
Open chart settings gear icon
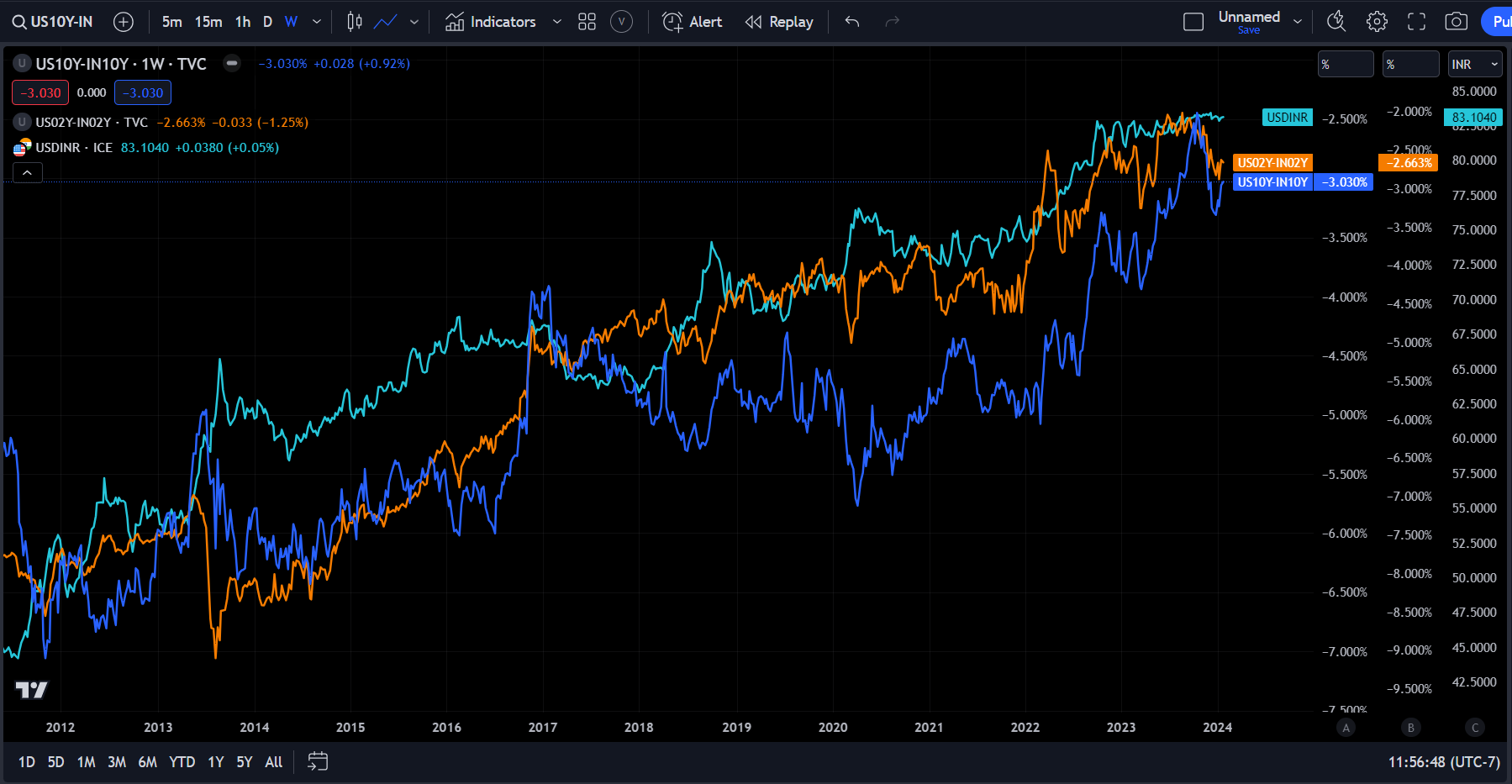point(1377,22)
